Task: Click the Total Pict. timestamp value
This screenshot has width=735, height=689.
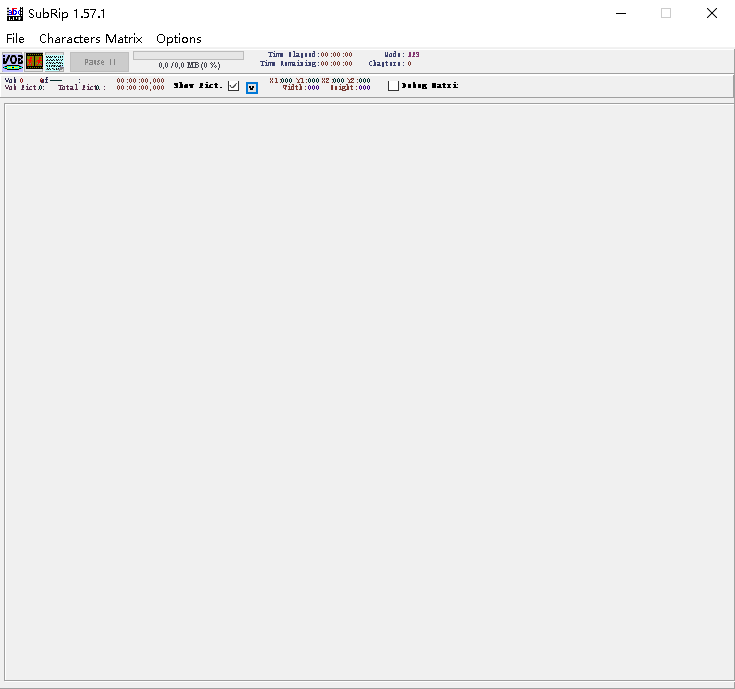Action: [140, 88]
